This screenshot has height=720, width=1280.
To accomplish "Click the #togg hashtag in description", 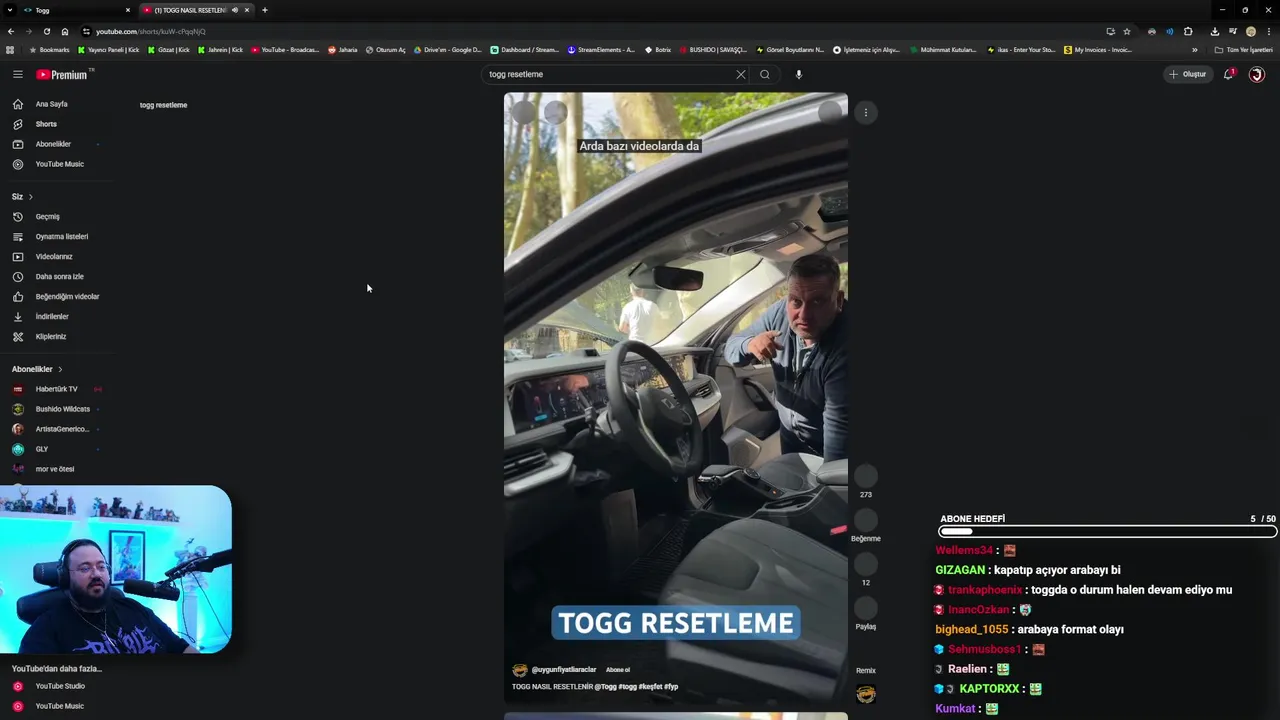I will pos(627,687).
